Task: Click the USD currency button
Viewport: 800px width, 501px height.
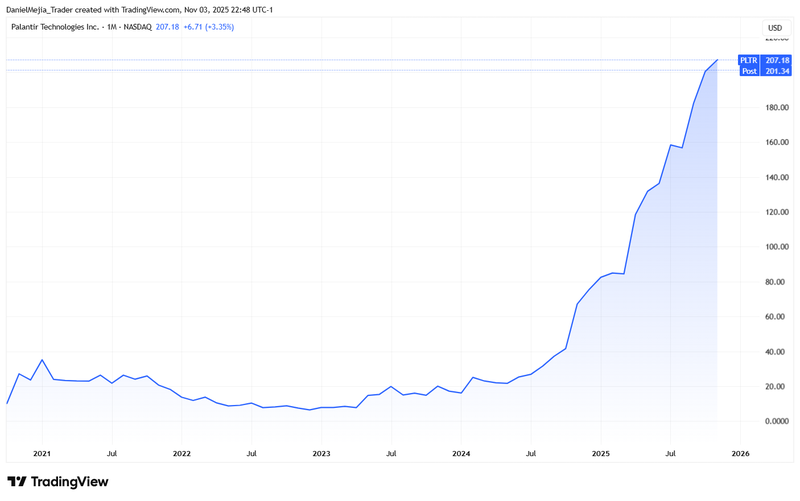Action: 775,28
